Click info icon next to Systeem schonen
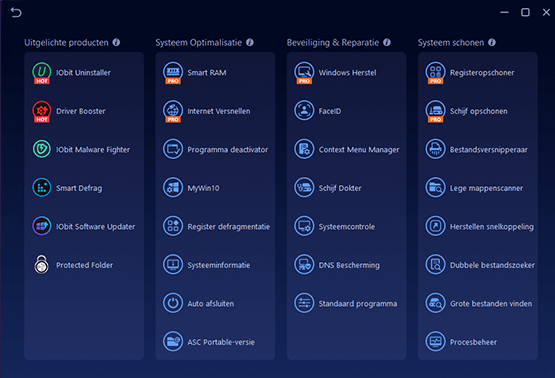 492,42
